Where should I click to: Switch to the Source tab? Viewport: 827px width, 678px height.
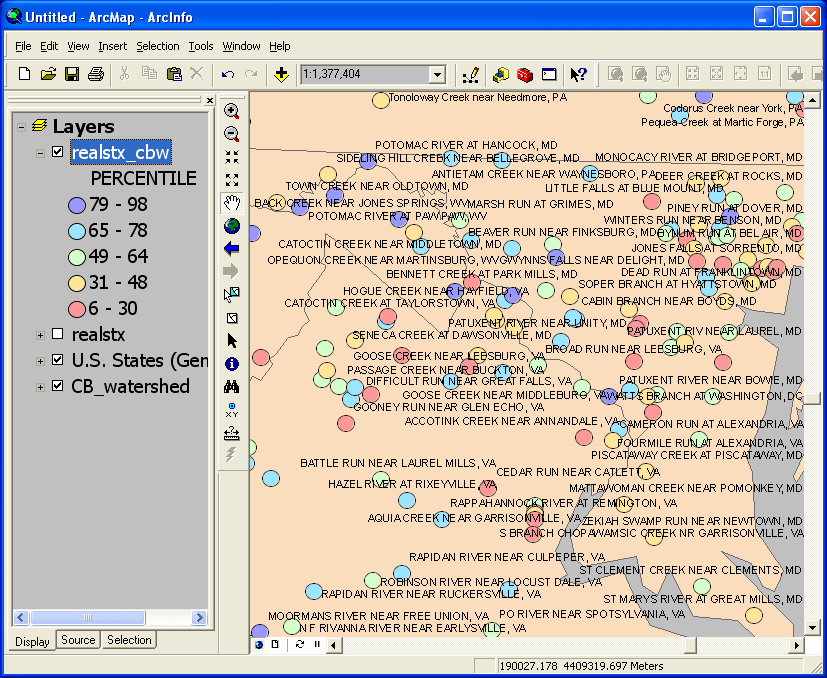coord(78,640)
